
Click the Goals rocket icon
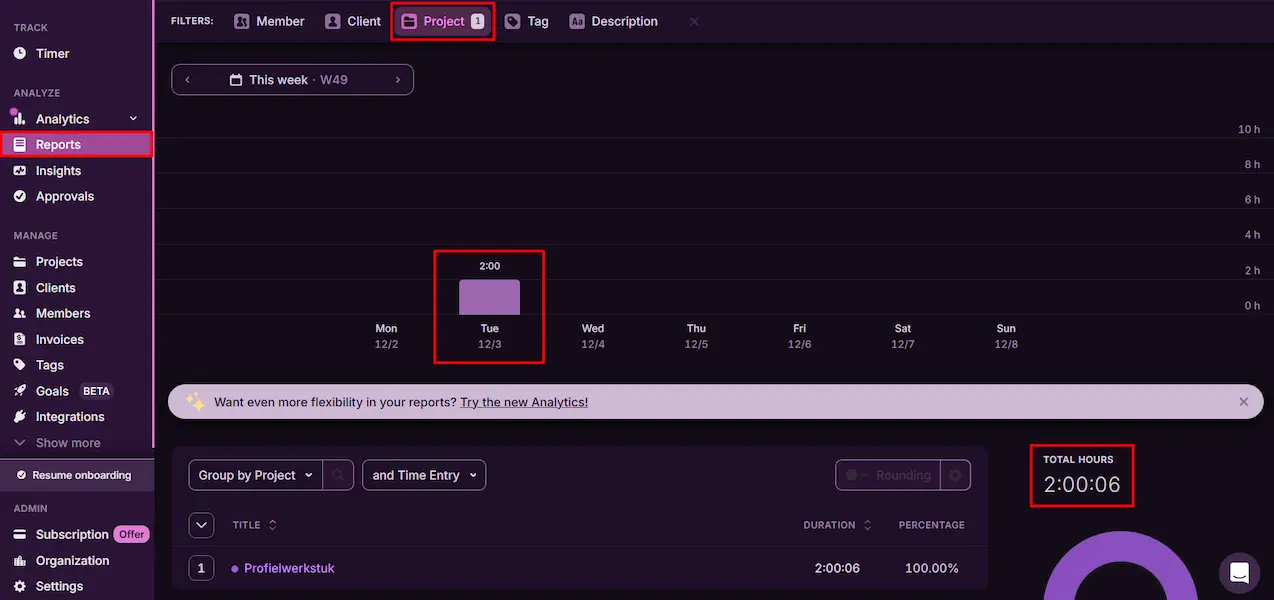coord(20,391)
